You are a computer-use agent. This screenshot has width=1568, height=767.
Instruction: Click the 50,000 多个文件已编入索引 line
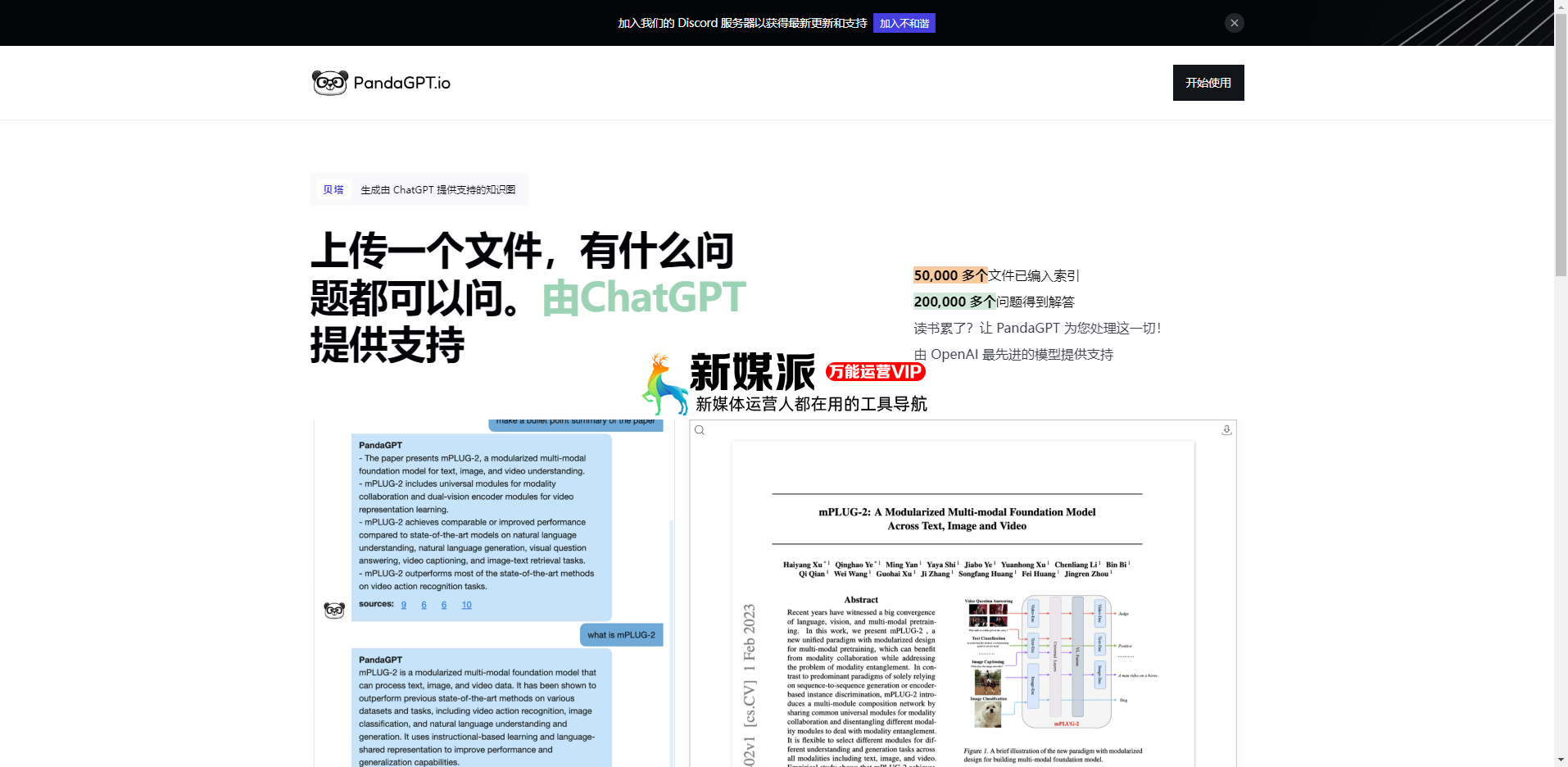pyautogui.click(x=996, y=275)
